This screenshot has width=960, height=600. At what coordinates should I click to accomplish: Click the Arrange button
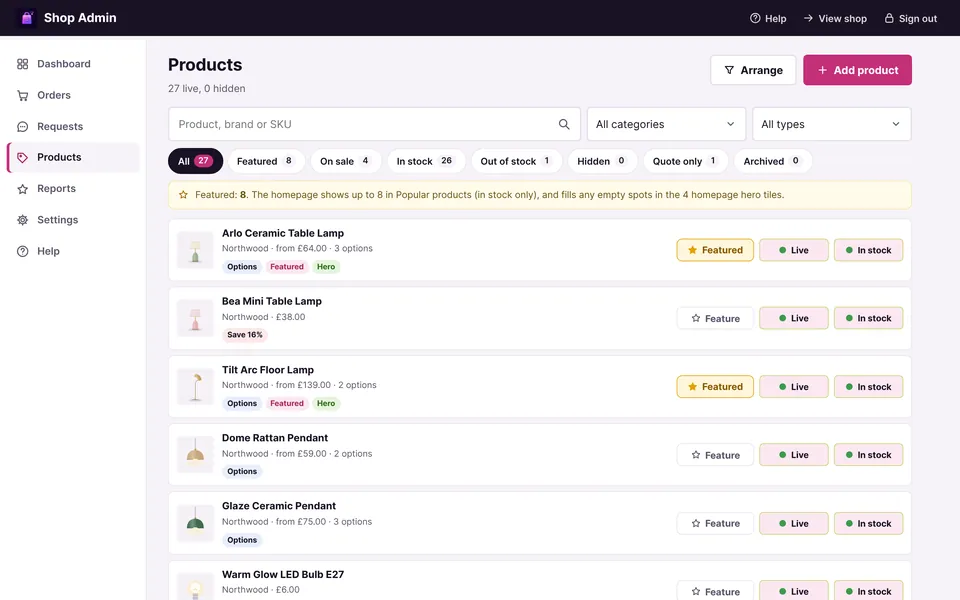pos(753,70)
